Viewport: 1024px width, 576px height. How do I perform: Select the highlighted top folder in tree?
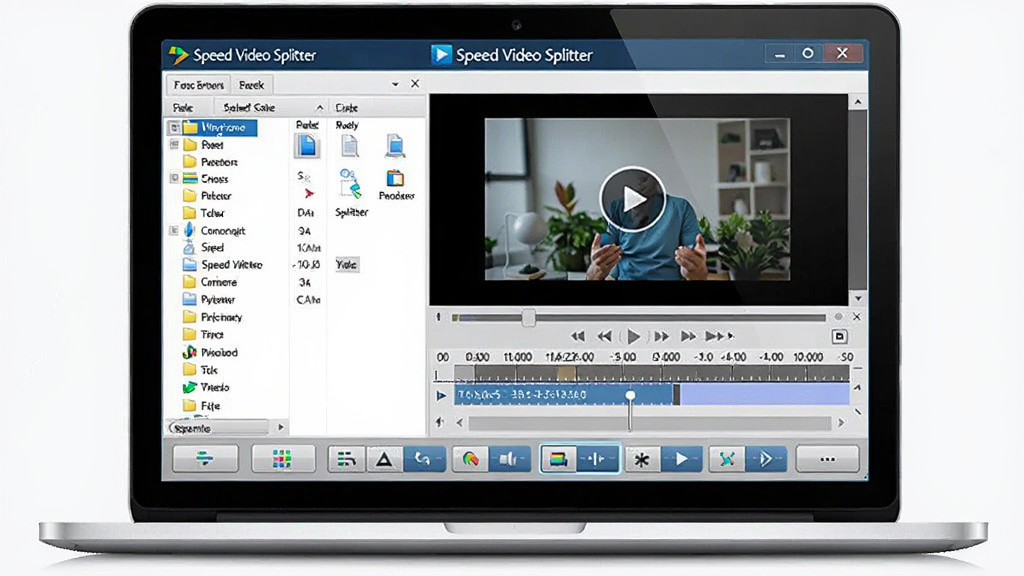coord(219,127)
